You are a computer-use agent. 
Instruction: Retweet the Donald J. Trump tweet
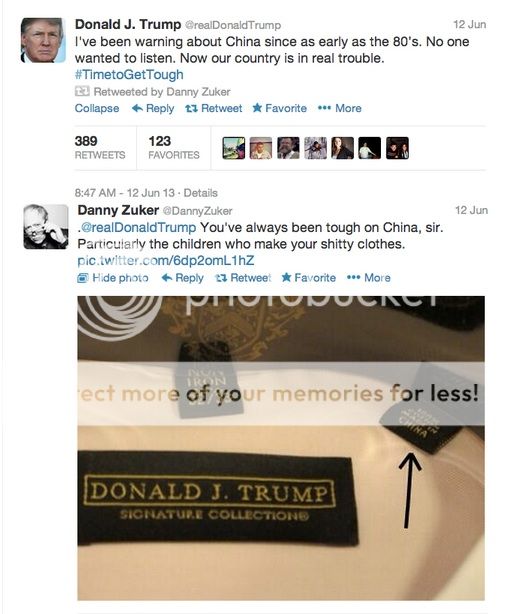point(214,108)
